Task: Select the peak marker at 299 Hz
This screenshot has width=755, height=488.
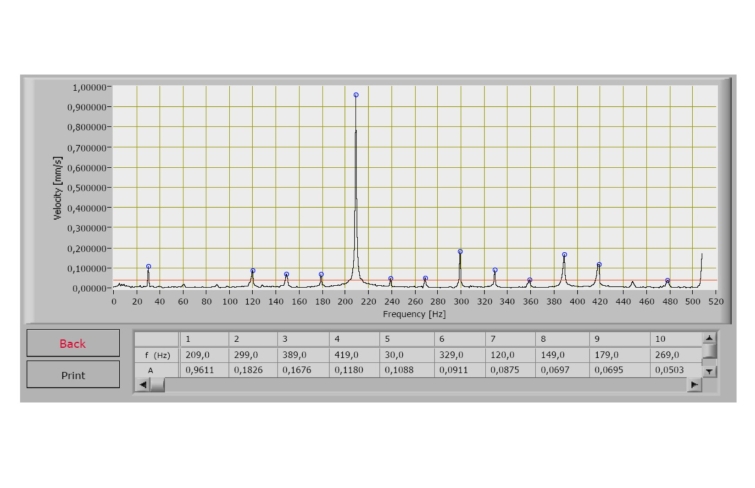Action: click(460, 251)
